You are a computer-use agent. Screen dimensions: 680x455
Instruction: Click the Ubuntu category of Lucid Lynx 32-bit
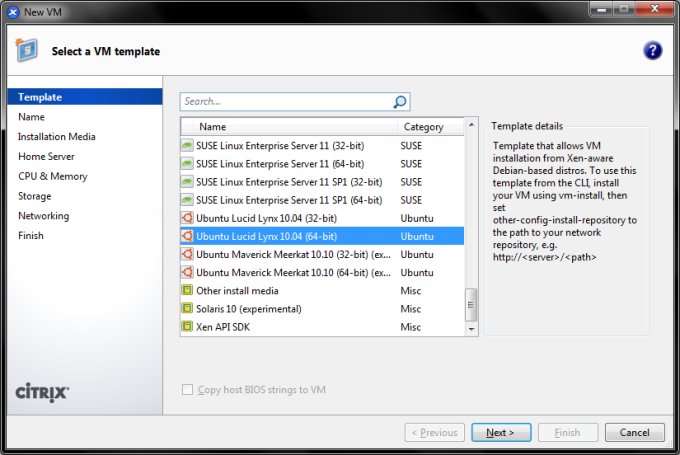pos(417,218)
